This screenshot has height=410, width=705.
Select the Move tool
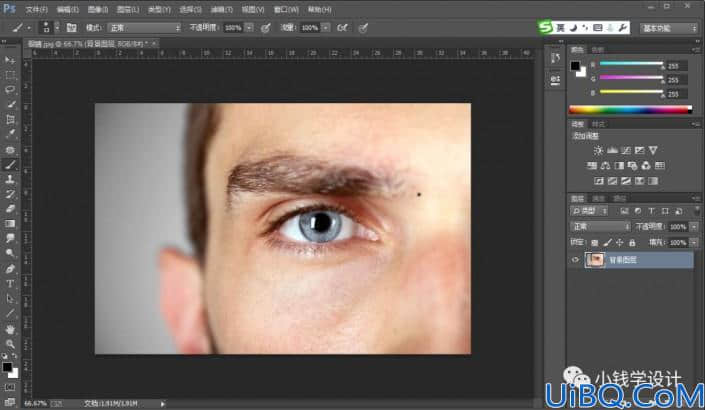click(x=10, y=60)
